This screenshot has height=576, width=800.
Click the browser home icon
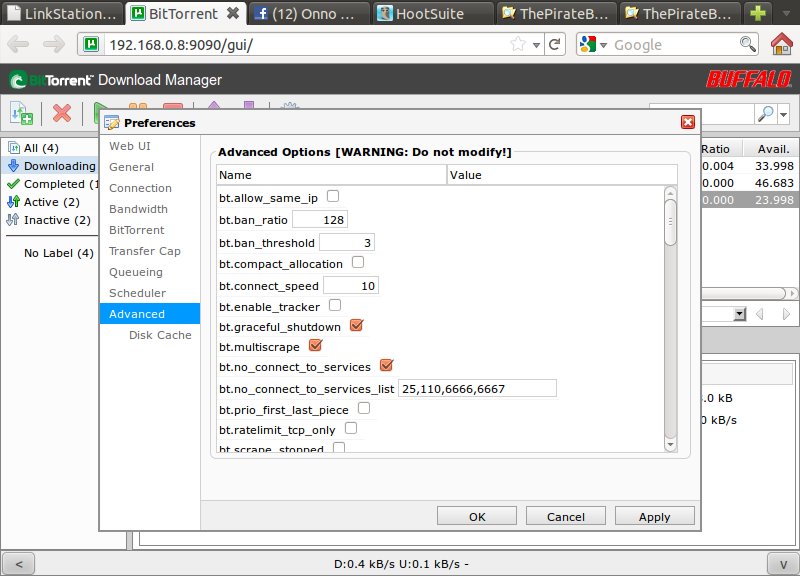pos(782,45)
